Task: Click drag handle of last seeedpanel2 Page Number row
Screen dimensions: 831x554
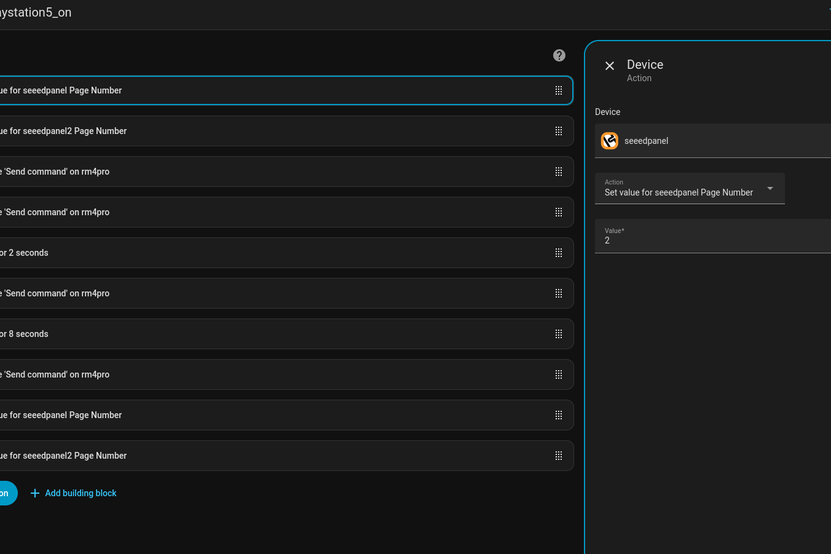Action: [558, 456]
